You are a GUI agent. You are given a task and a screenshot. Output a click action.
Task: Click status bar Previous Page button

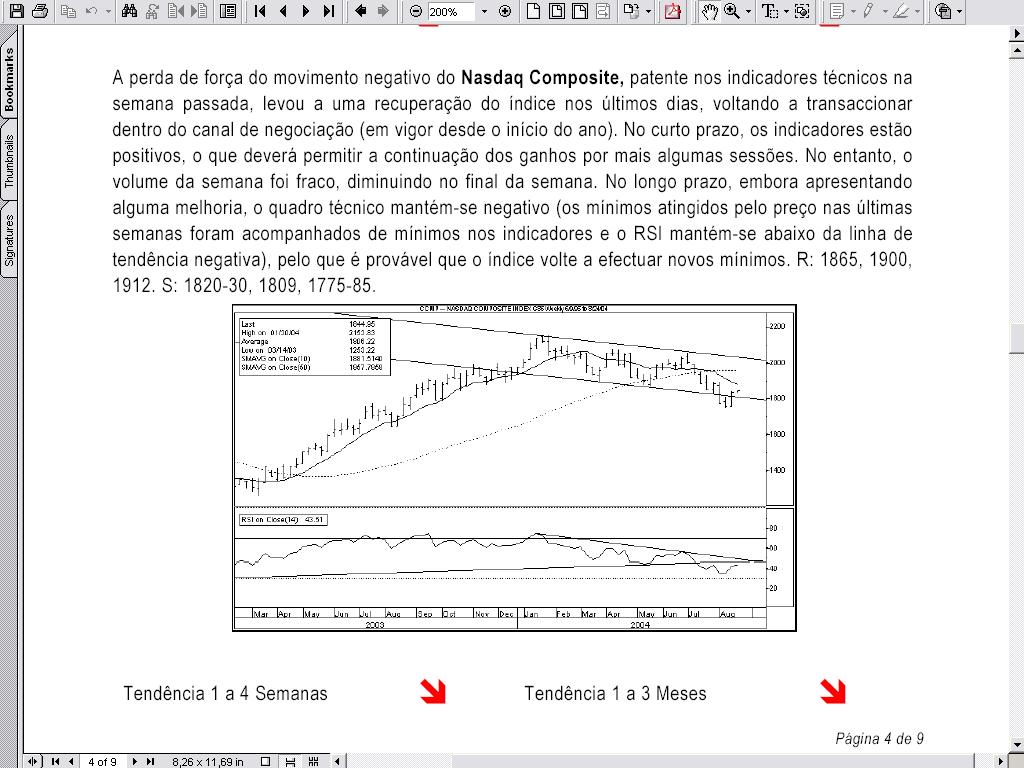pyautogui.click(x=71, y=761)
